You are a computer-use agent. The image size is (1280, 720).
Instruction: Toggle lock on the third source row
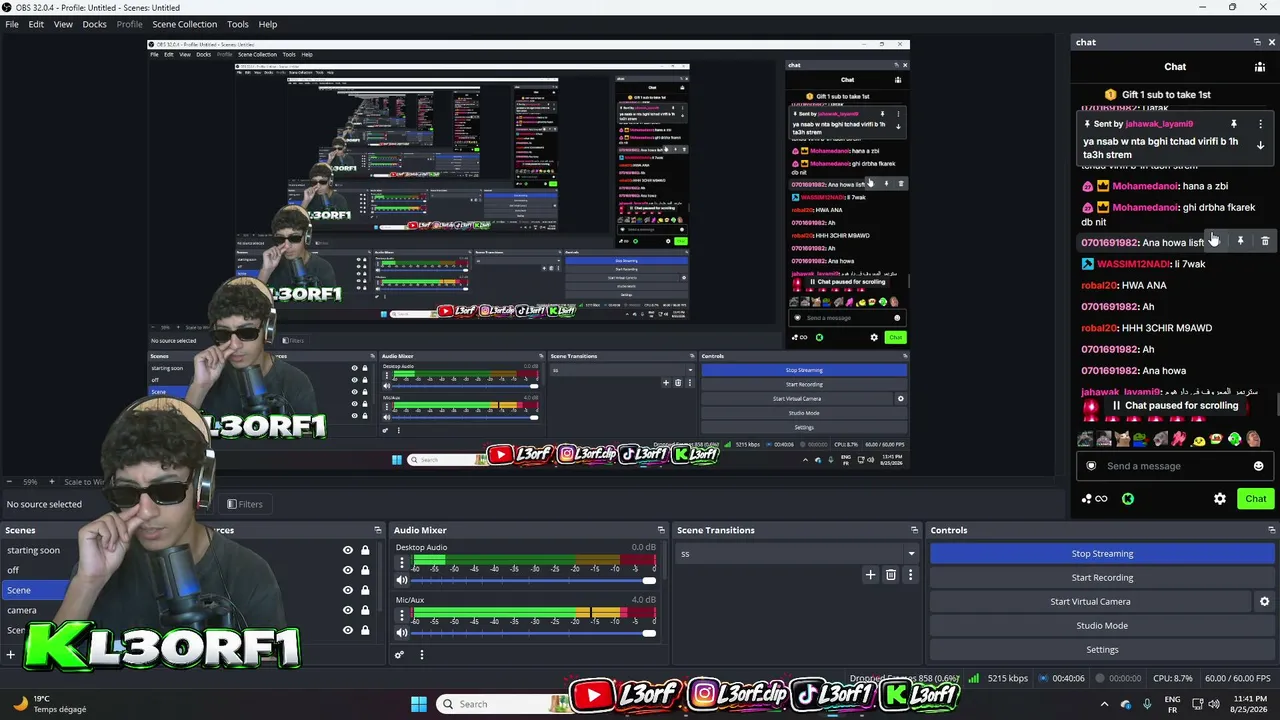point(365,590)
